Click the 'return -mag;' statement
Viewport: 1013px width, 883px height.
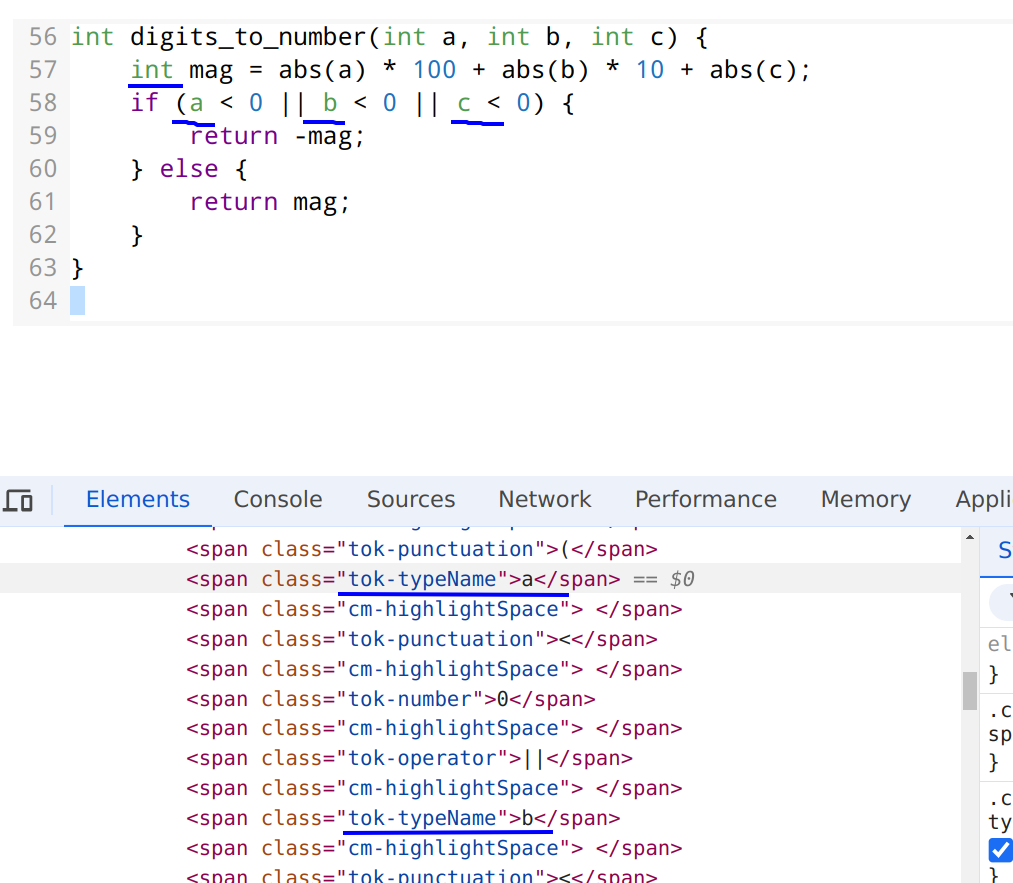click(x=277, y=136)
